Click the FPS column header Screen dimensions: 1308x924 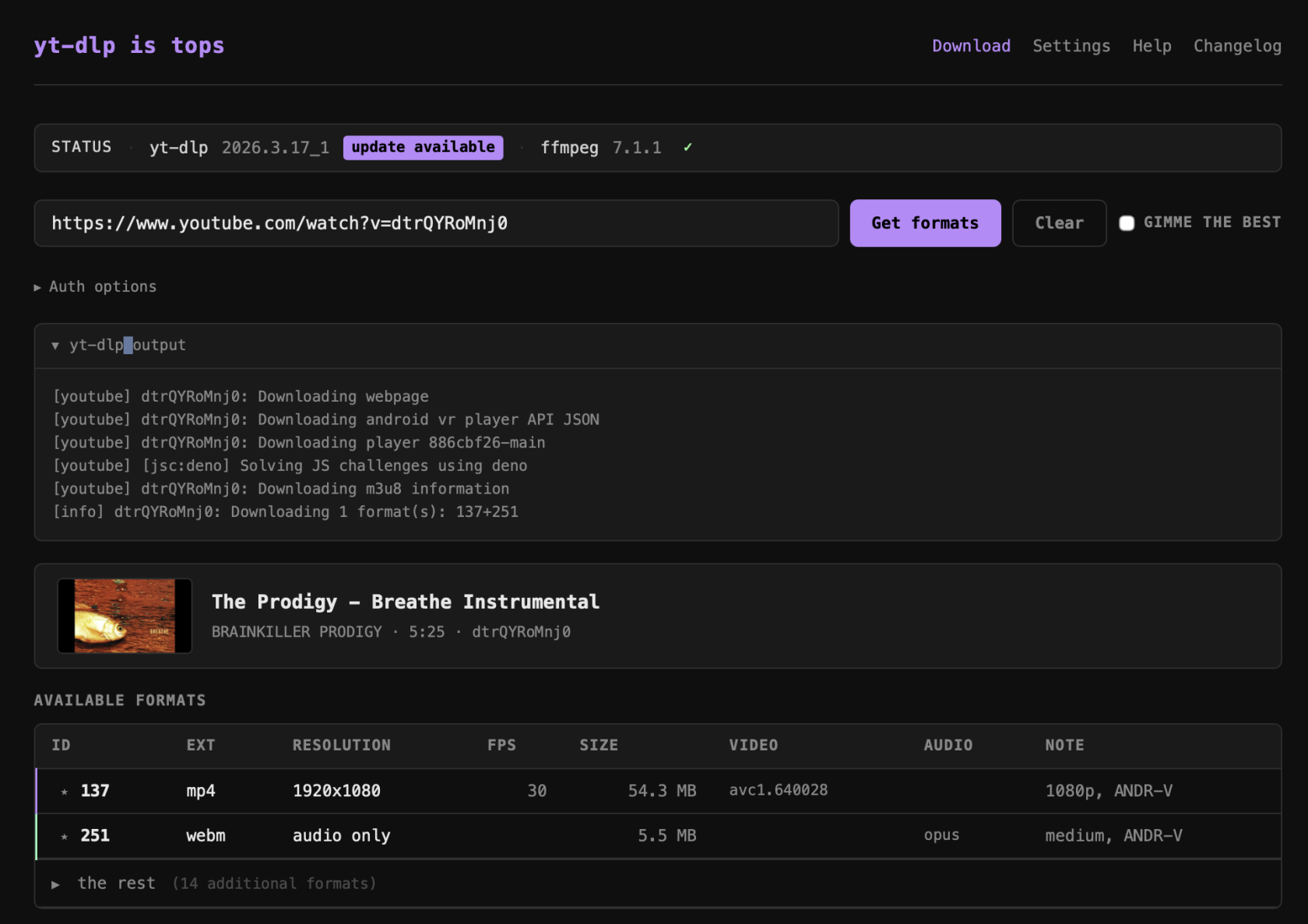pyautogui.click(x=501, y=745)
